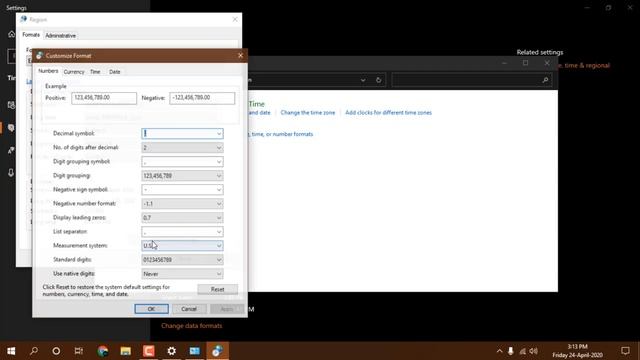Refresh the Control Panel address bar

(378, 80)
